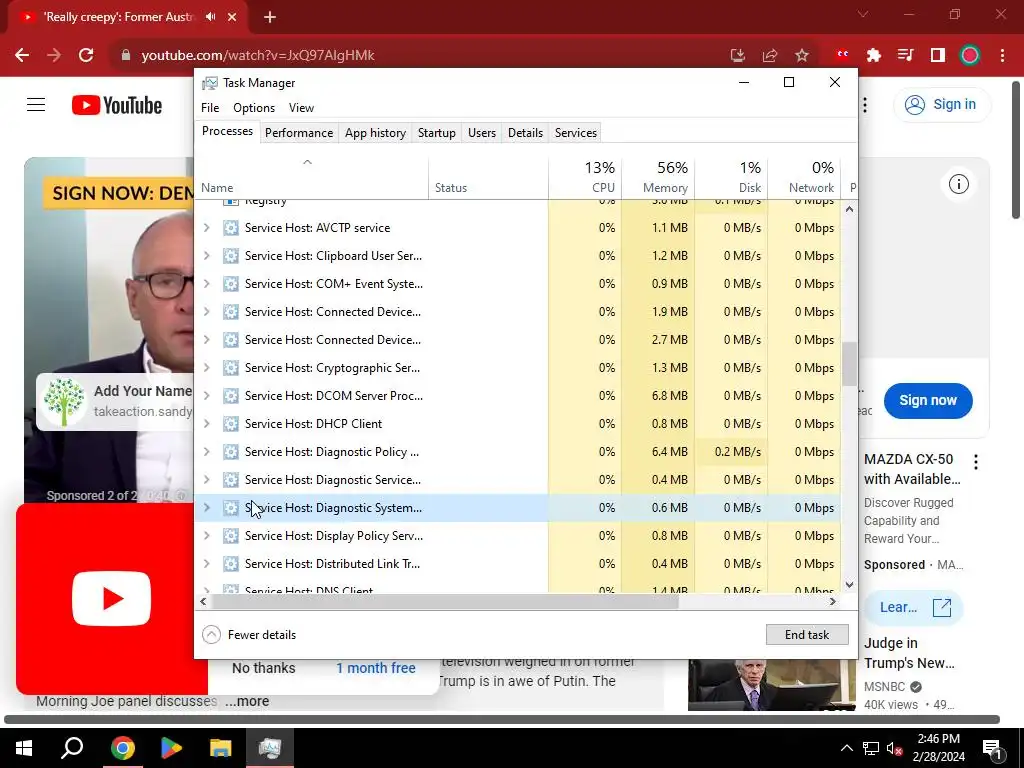Open YouTube hamburger guide menu
Screen dimensions: 1024x768
coord(36,104)
